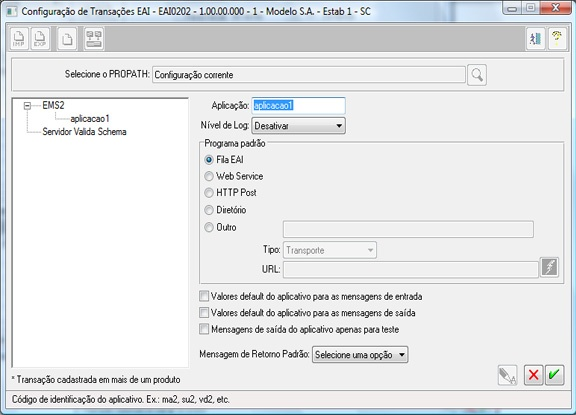Select EMS2 in the tree
The image size is (576, 415).
(x=53, y=105)
